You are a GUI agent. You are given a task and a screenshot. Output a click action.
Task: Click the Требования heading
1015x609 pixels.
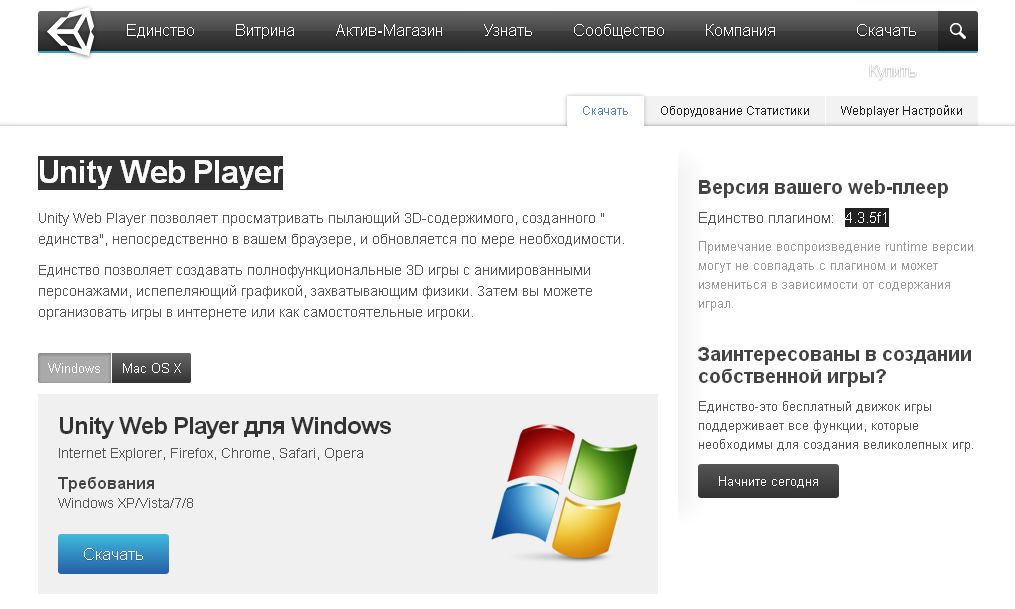pos(106,483)
